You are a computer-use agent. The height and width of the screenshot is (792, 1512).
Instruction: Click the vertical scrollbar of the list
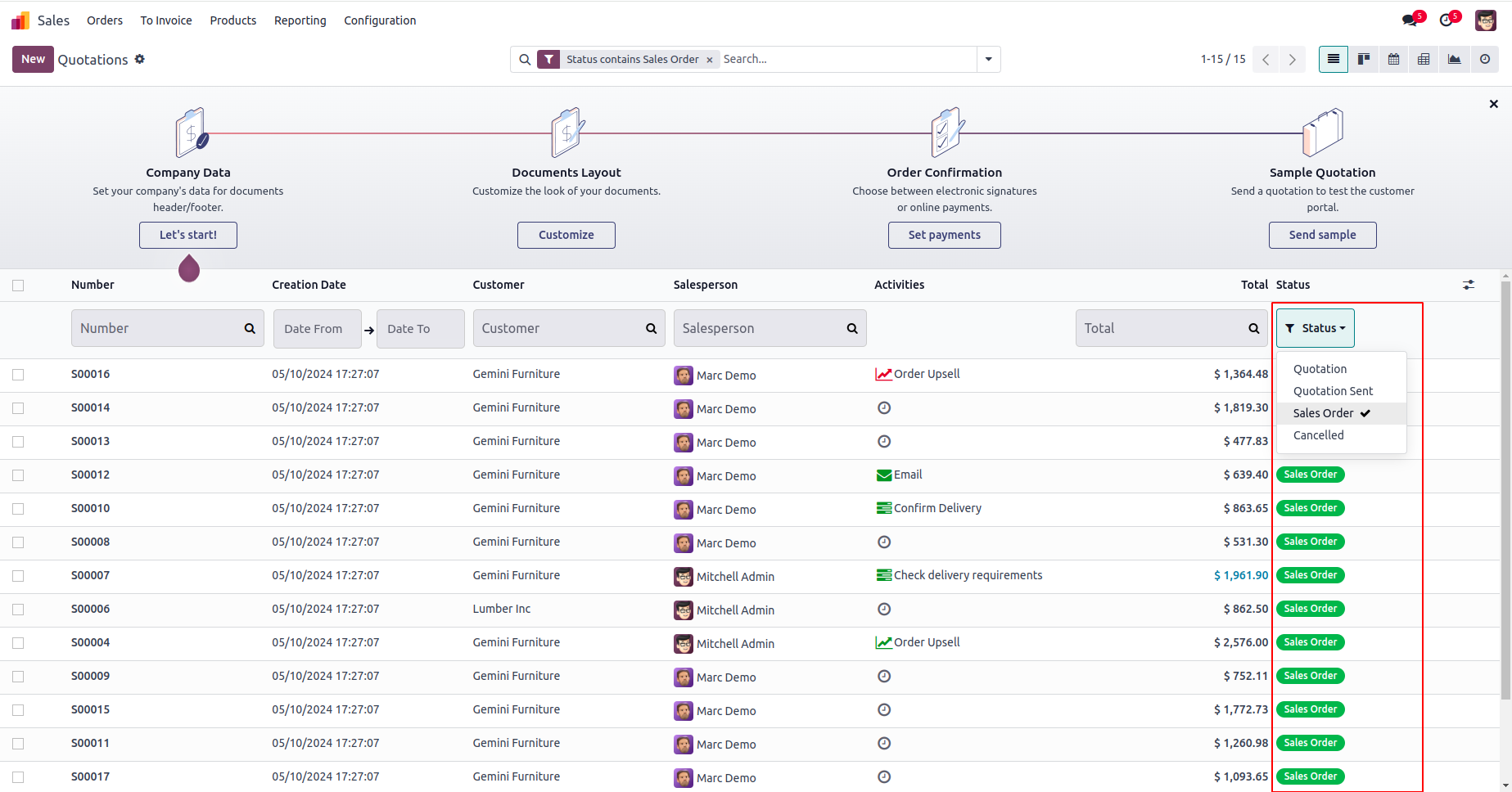(x=1505, y=491)
